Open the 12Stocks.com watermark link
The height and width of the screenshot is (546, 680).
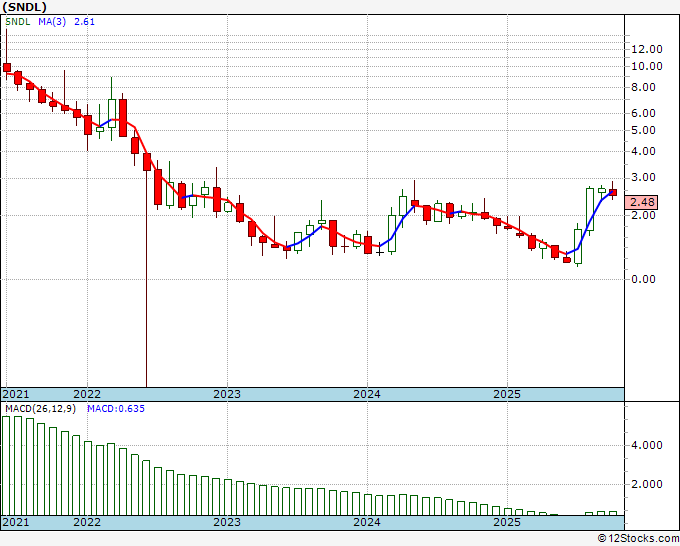click(637, 538)
